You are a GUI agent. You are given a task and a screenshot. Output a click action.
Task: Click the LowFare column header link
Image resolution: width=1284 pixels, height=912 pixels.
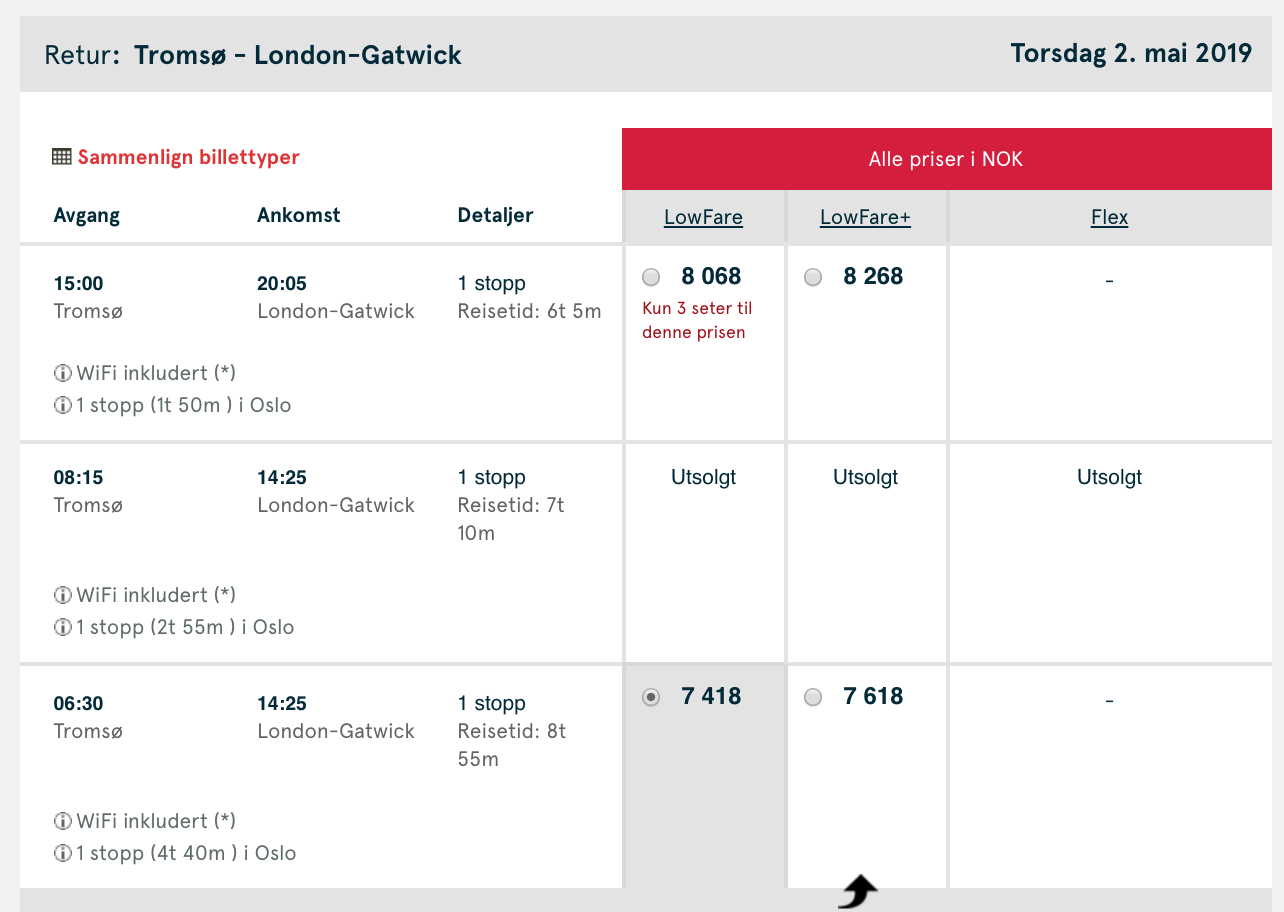pyautogui.click(x=703, y=217)
